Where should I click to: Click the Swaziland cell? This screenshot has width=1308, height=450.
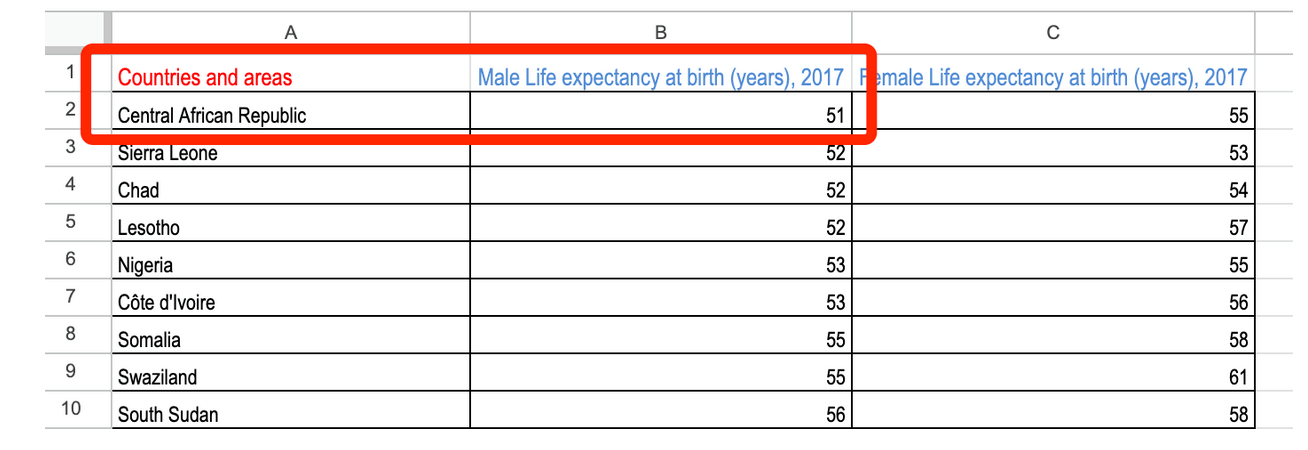tap(290, 377)
